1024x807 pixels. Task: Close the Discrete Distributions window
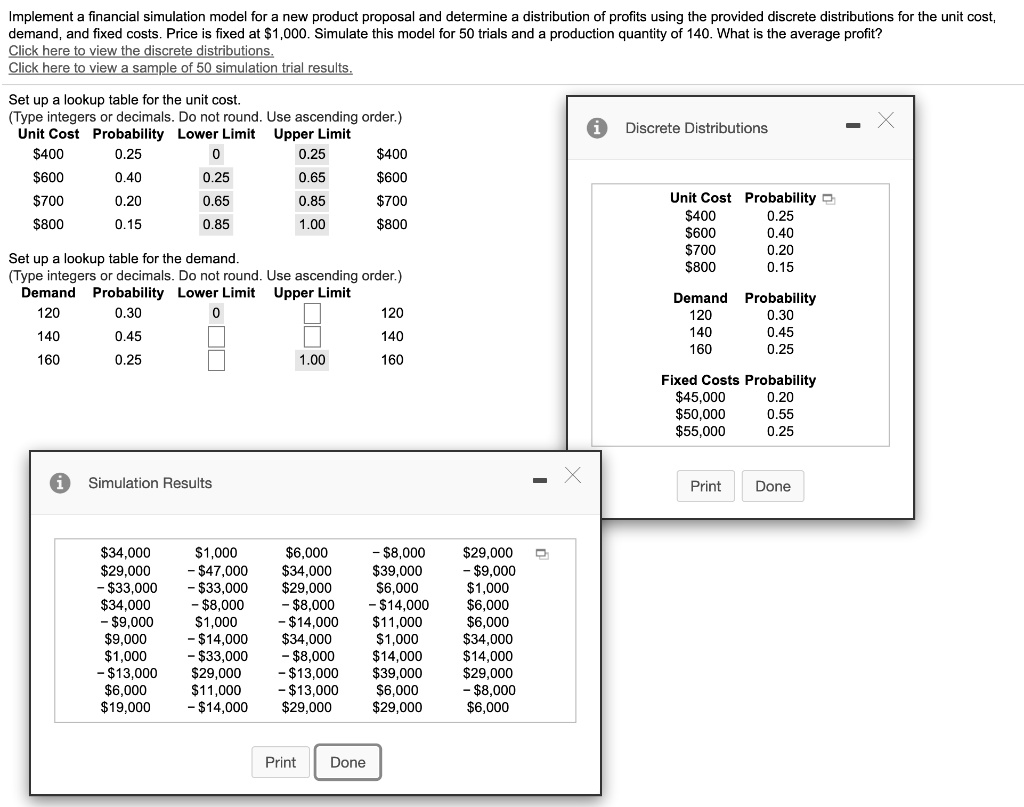pos(884,119)
